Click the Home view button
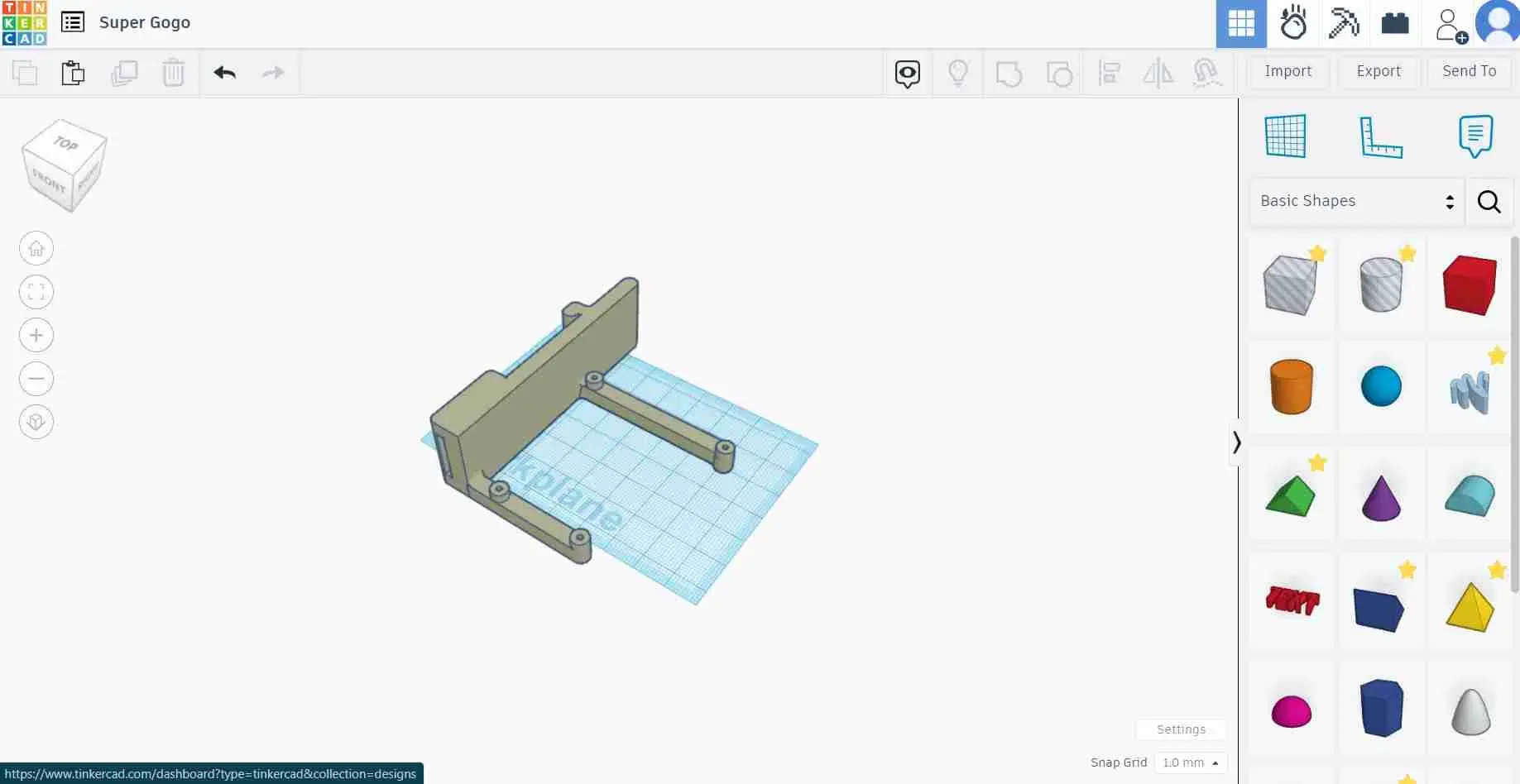This screenshot has width=1520, height=784. 36,248
